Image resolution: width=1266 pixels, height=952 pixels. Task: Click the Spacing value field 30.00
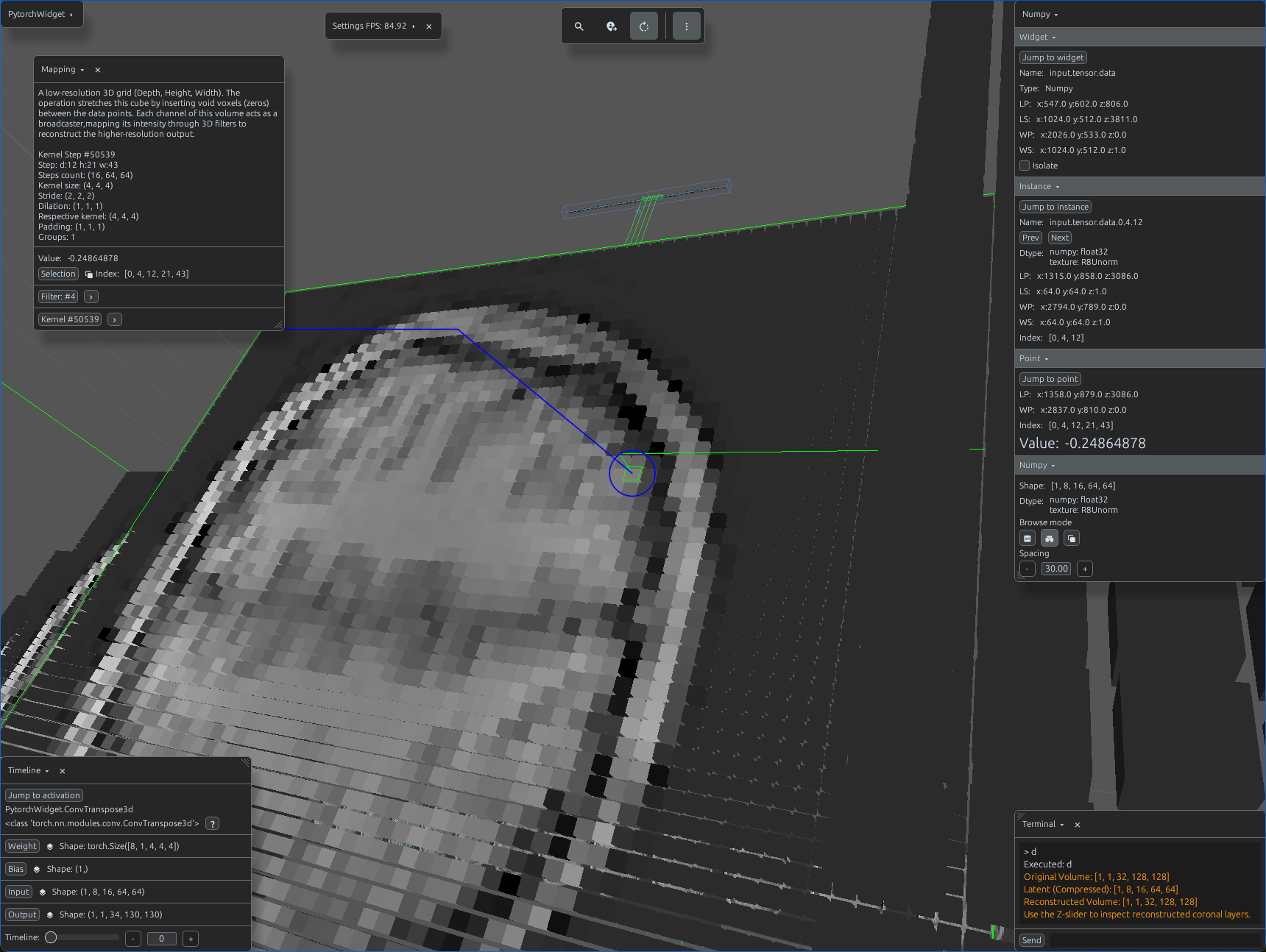(x=1056, y=569)
